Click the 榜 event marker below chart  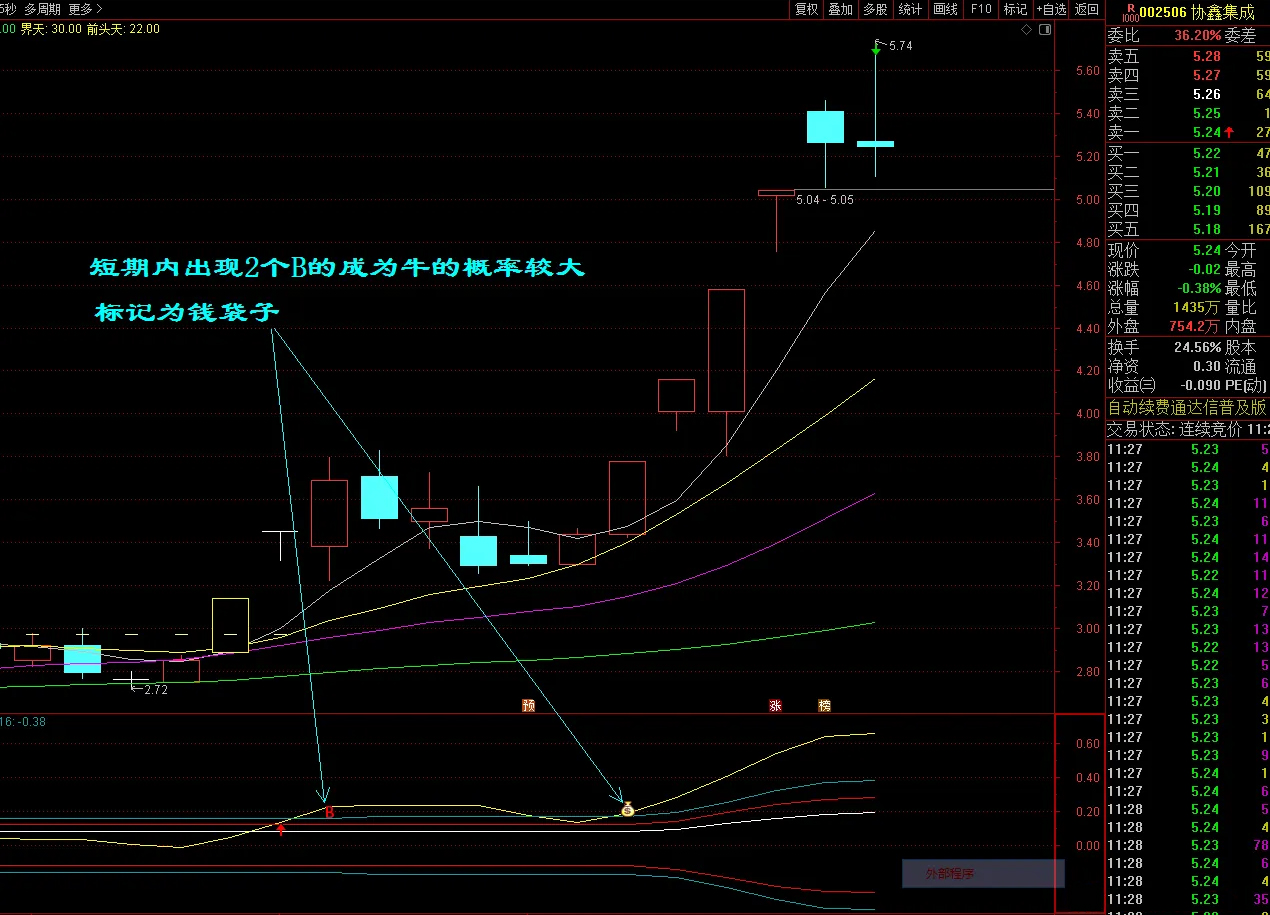[x=824, y=705]
